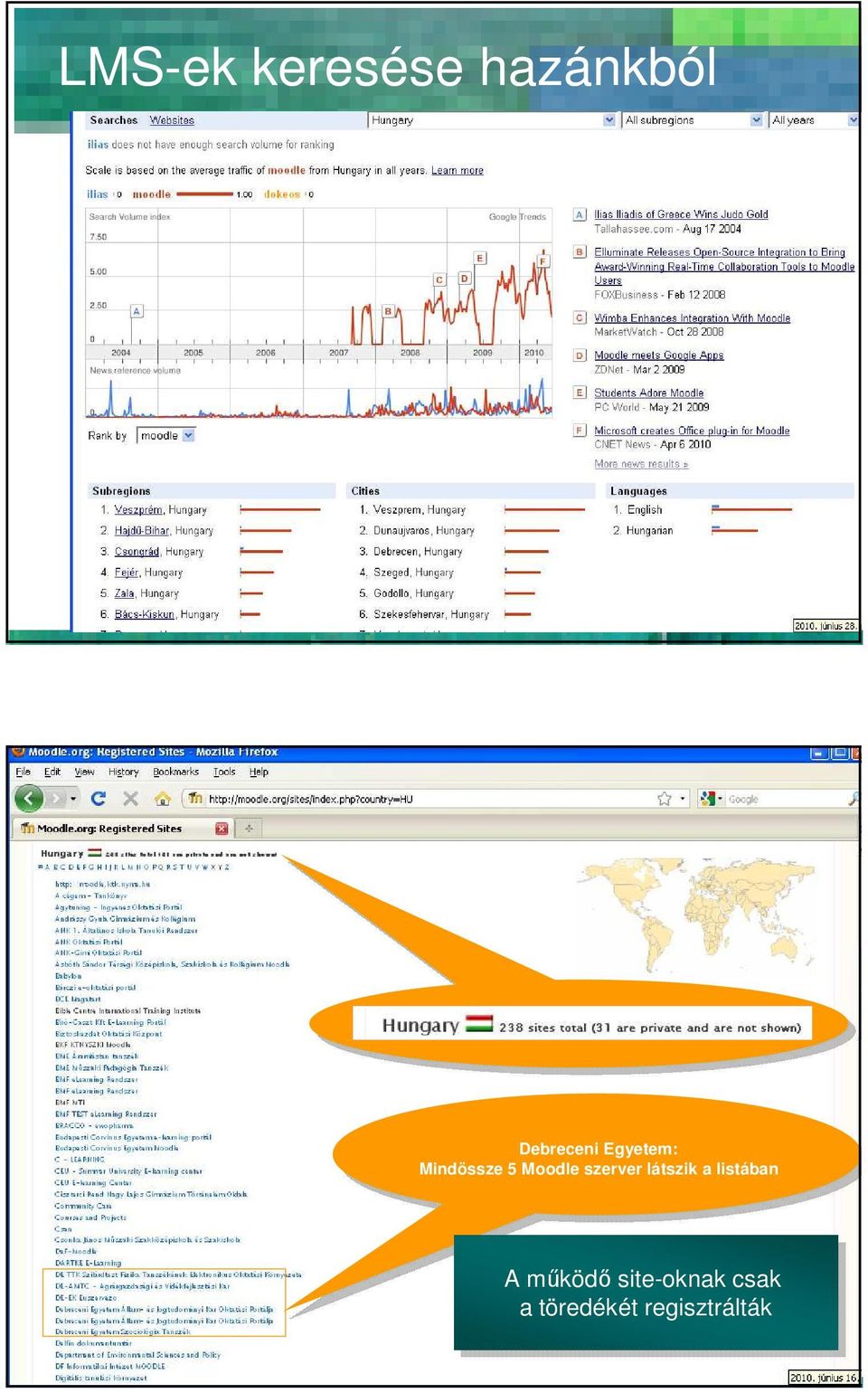
Task: Minimize the Firefox window
Action: [819, 753]
